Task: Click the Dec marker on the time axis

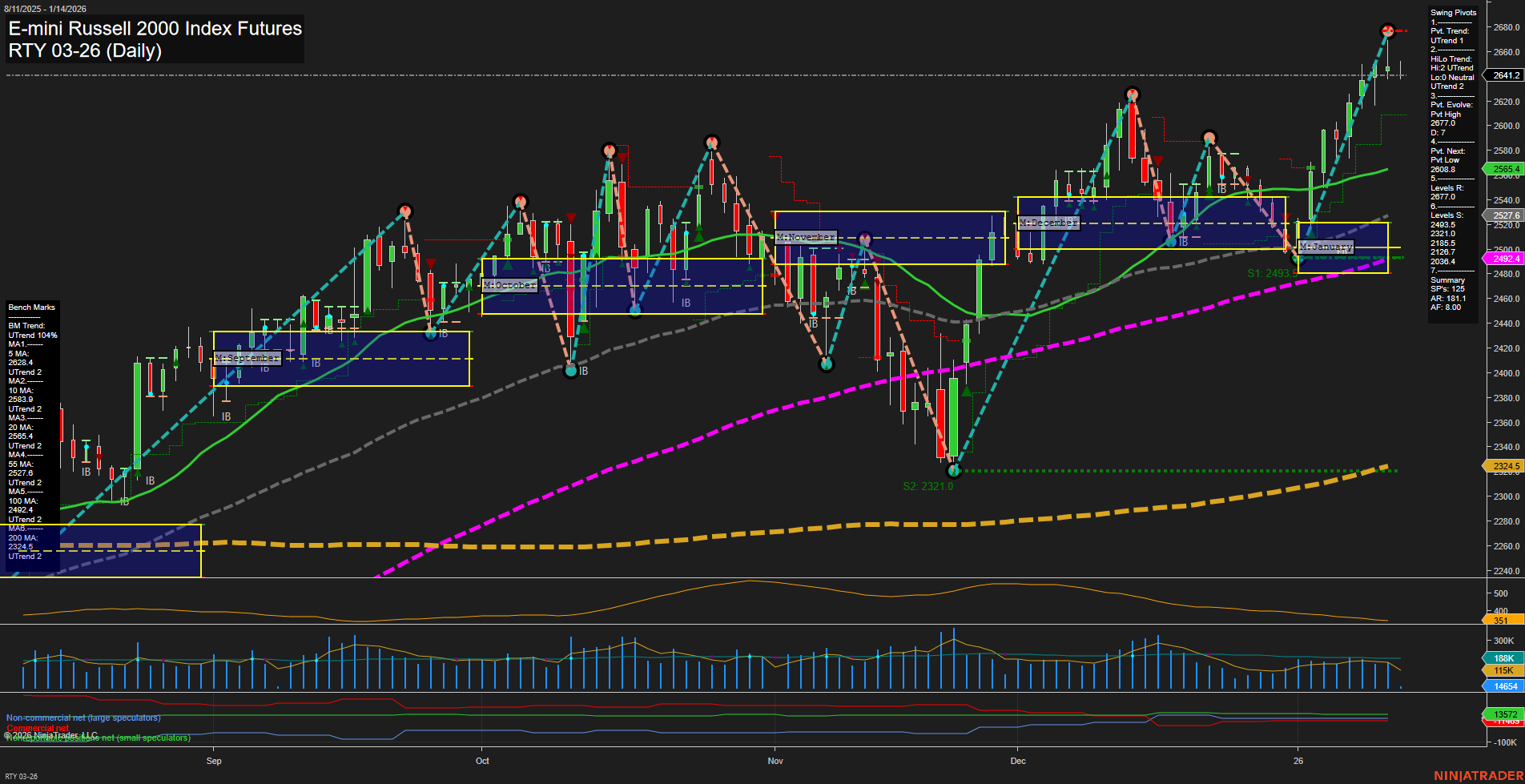Action: click(x=1017, y=761)
